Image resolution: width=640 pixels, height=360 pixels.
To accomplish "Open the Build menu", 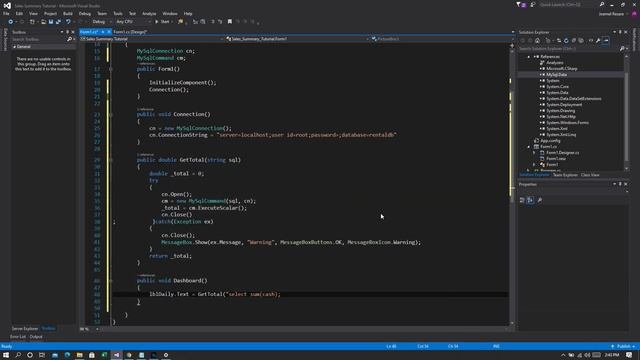I will click(x=68, y=13).
